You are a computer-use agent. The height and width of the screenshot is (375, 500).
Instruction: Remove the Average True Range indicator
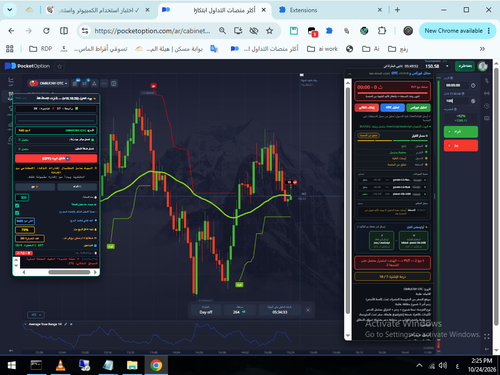pos(71,324)
